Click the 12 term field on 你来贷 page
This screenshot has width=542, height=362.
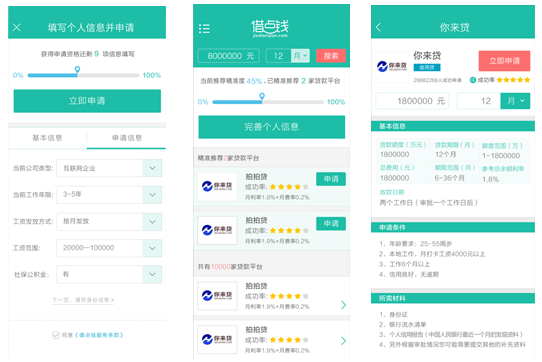(x=479, y=101)
